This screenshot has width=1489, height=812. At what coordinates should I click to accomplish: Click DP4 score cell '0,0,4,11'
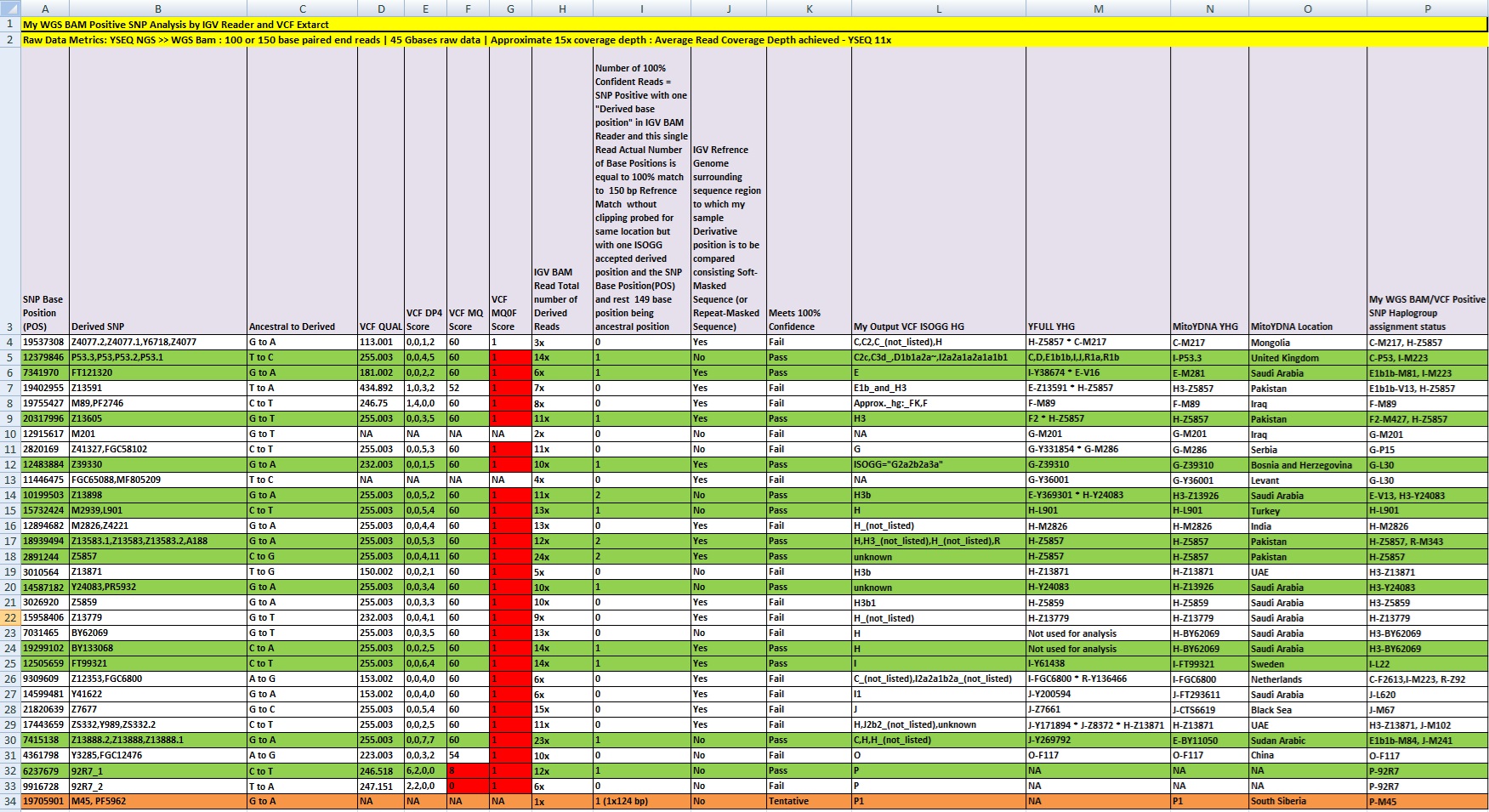coord(425,556)
